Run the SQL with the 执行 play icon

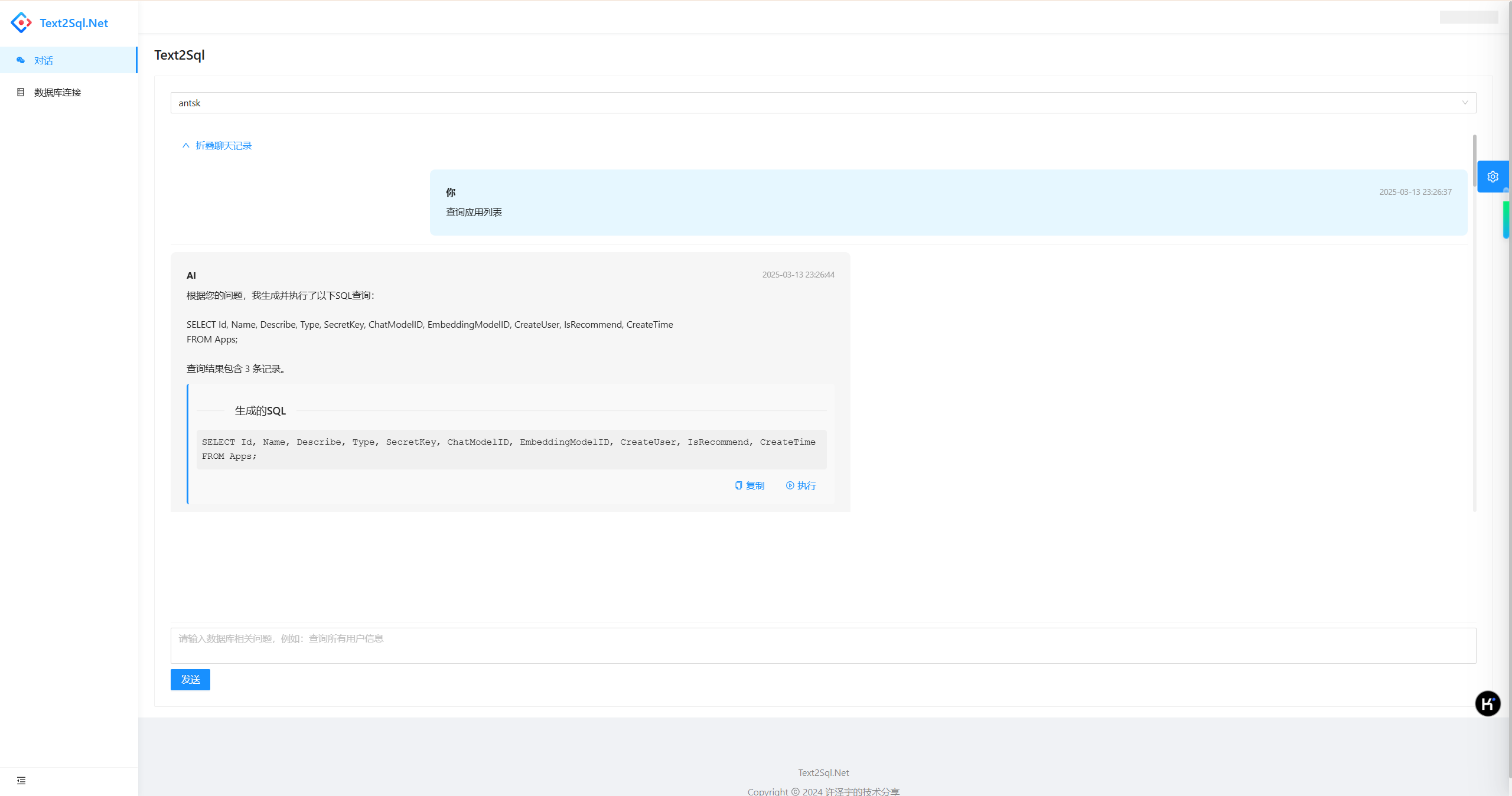tap(790, 485)
